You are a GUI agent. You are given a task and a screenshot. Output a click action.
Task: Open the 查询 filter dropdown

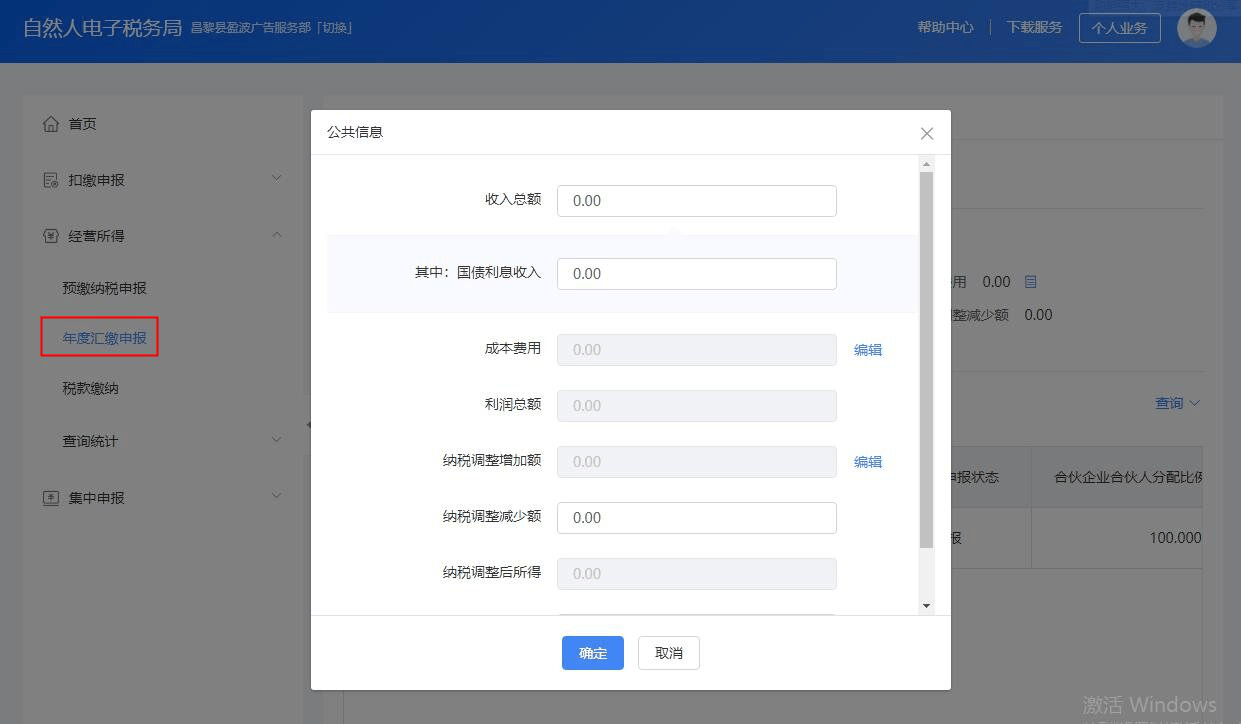[1178, 403]
